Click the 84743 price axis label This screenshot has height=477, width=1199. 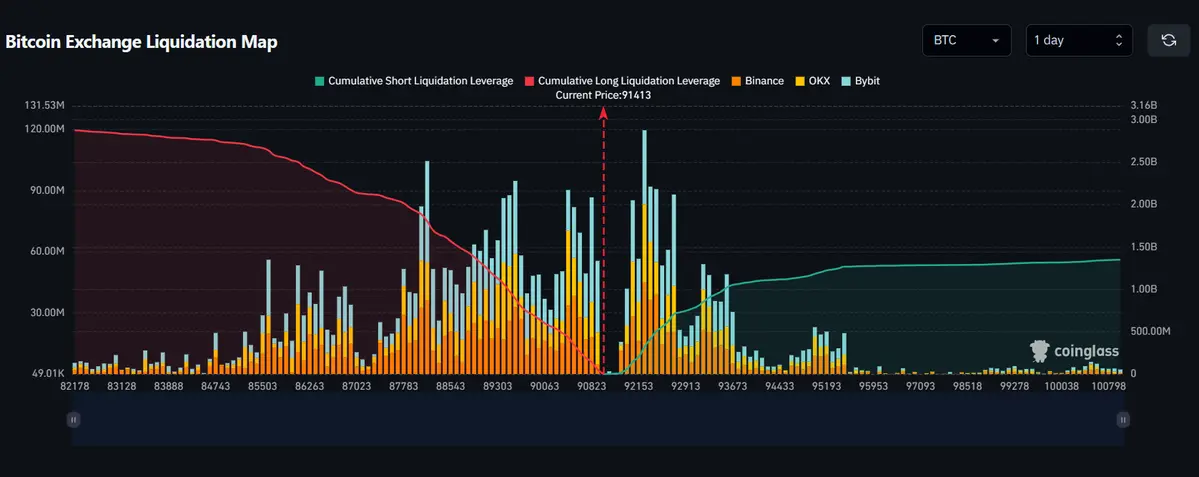point(216,387)
